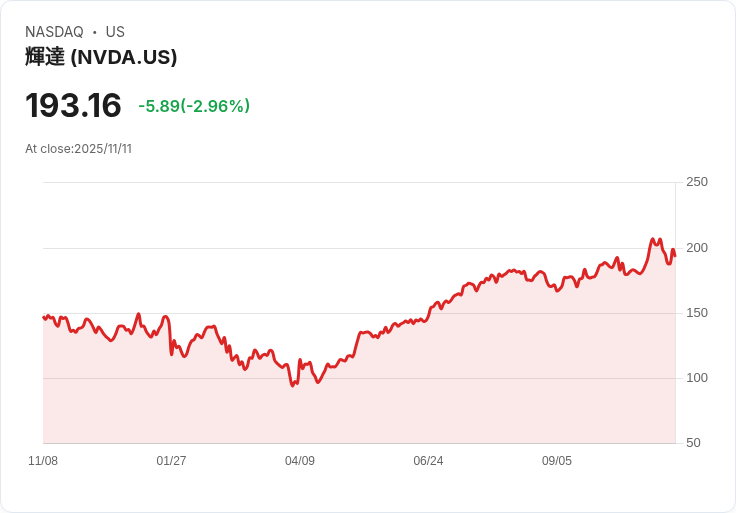Click the highest peak of the price line
This screenshot has height=513, width=736.
coord(653,239)
